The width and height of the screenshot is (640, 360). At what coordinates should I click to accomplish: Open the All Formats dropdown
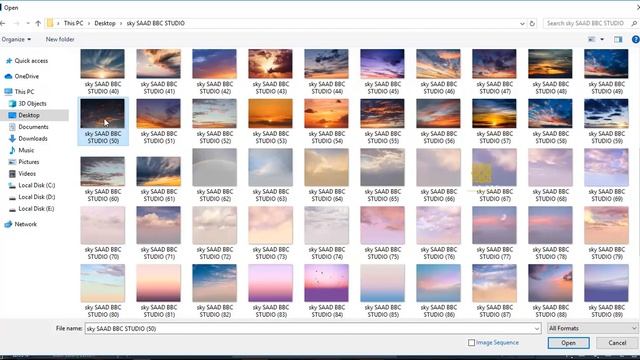pyautogui.click(x=592, y=328)
